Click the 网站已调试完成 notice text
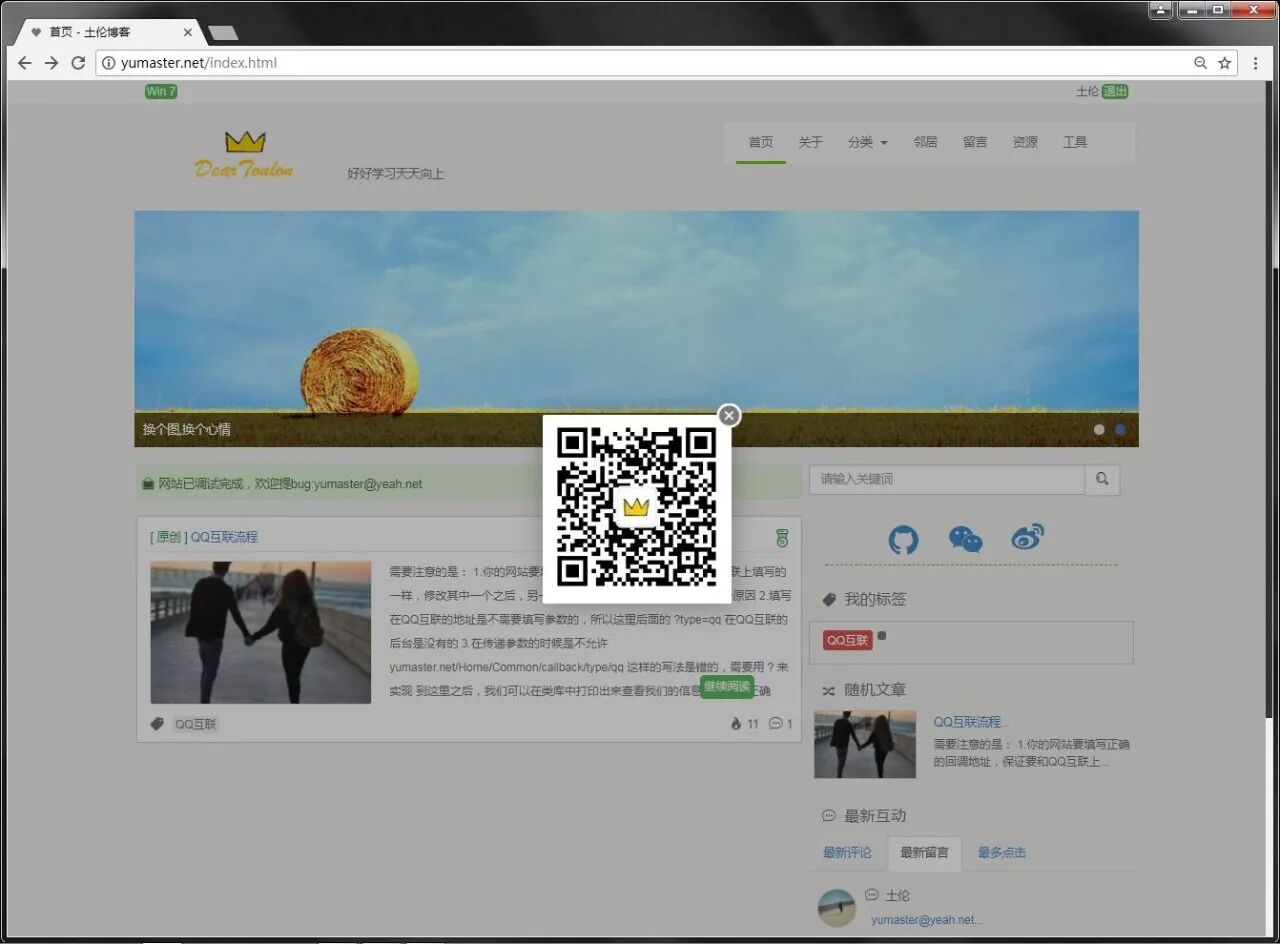Viewport: 1280px width, 944px height. point(290,484)
